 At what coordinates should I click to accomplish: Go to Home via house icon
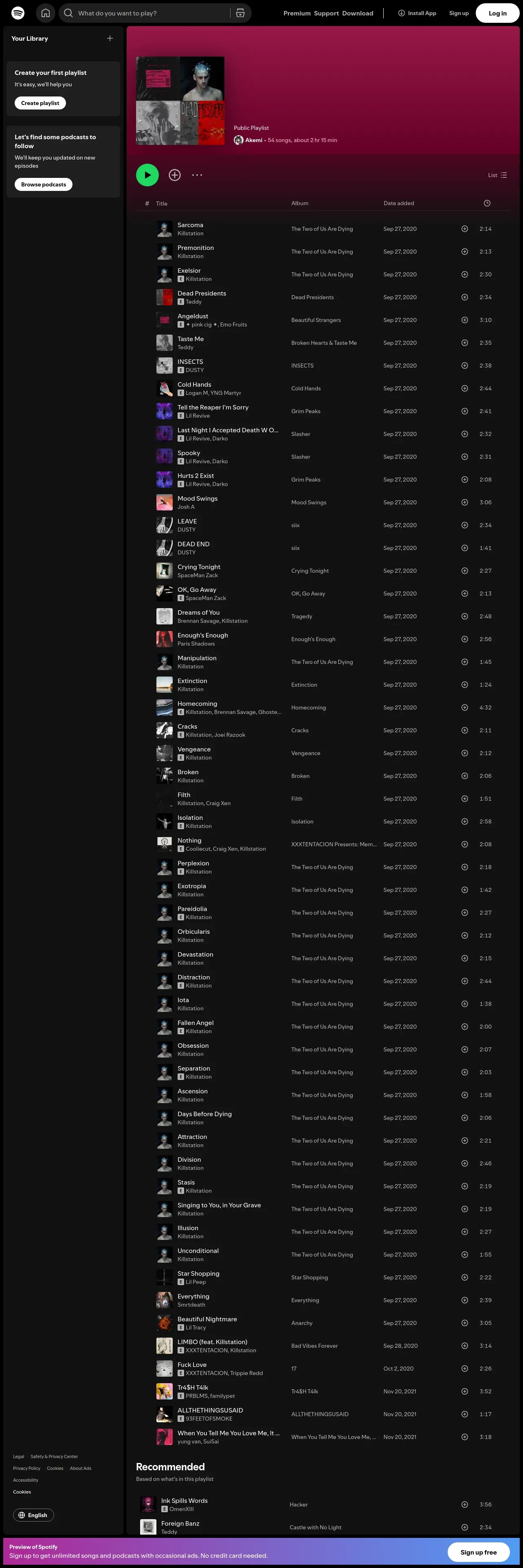pyautogui.click(x=45, y=13)
